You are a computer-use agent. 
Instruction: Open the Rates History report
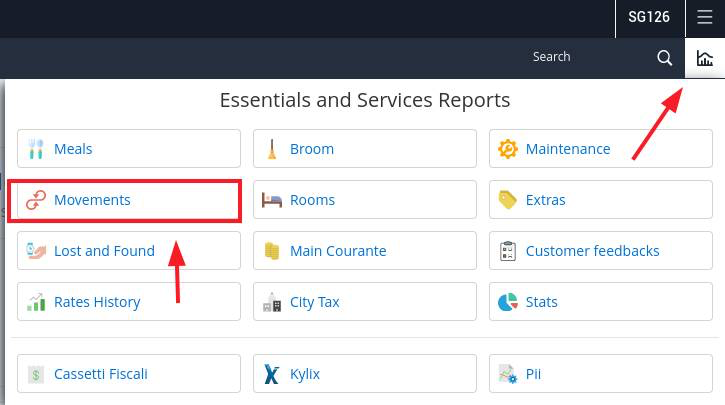tap(129, 301)
